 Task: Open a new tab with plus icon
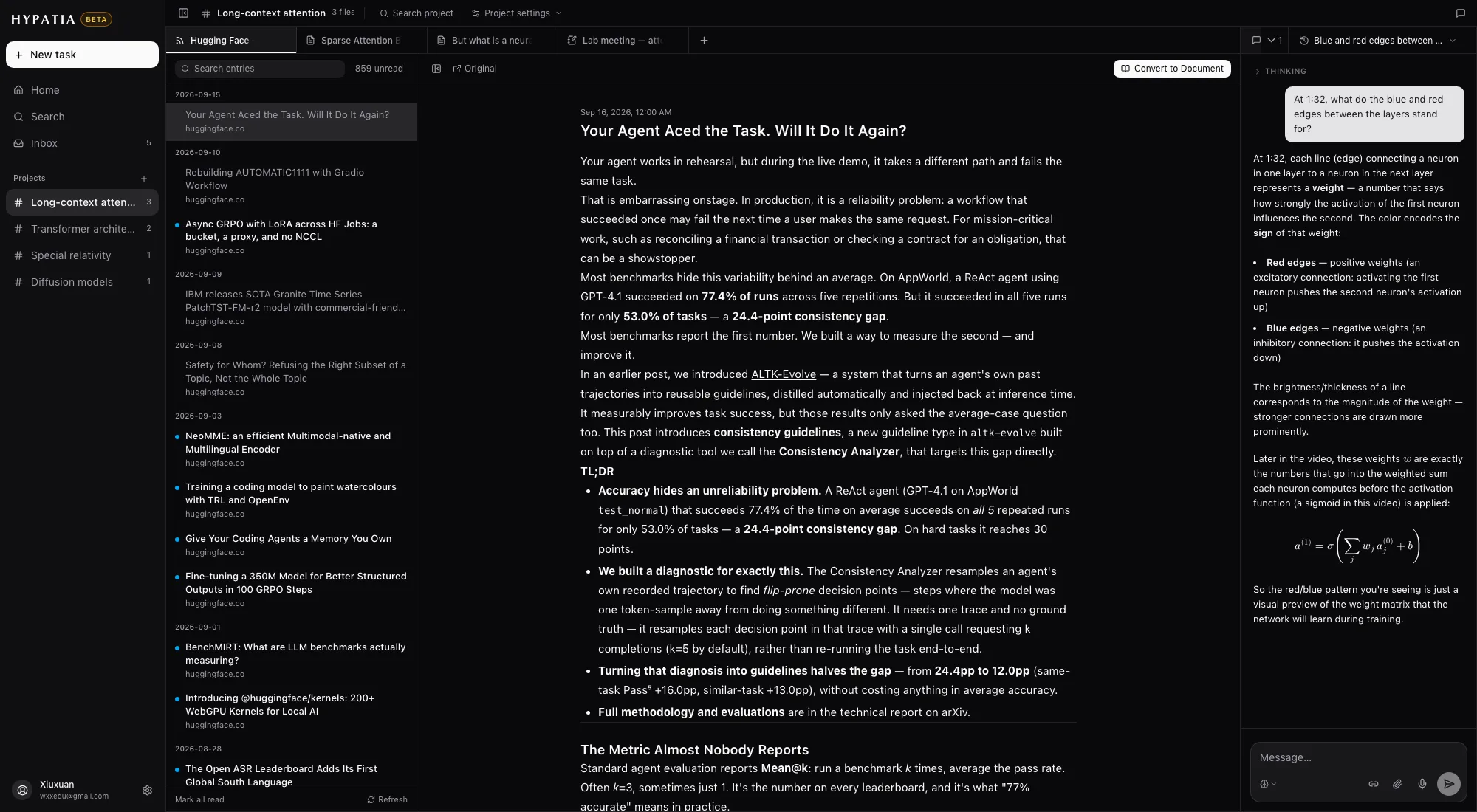pyautogui.click(x=704, y=41)
